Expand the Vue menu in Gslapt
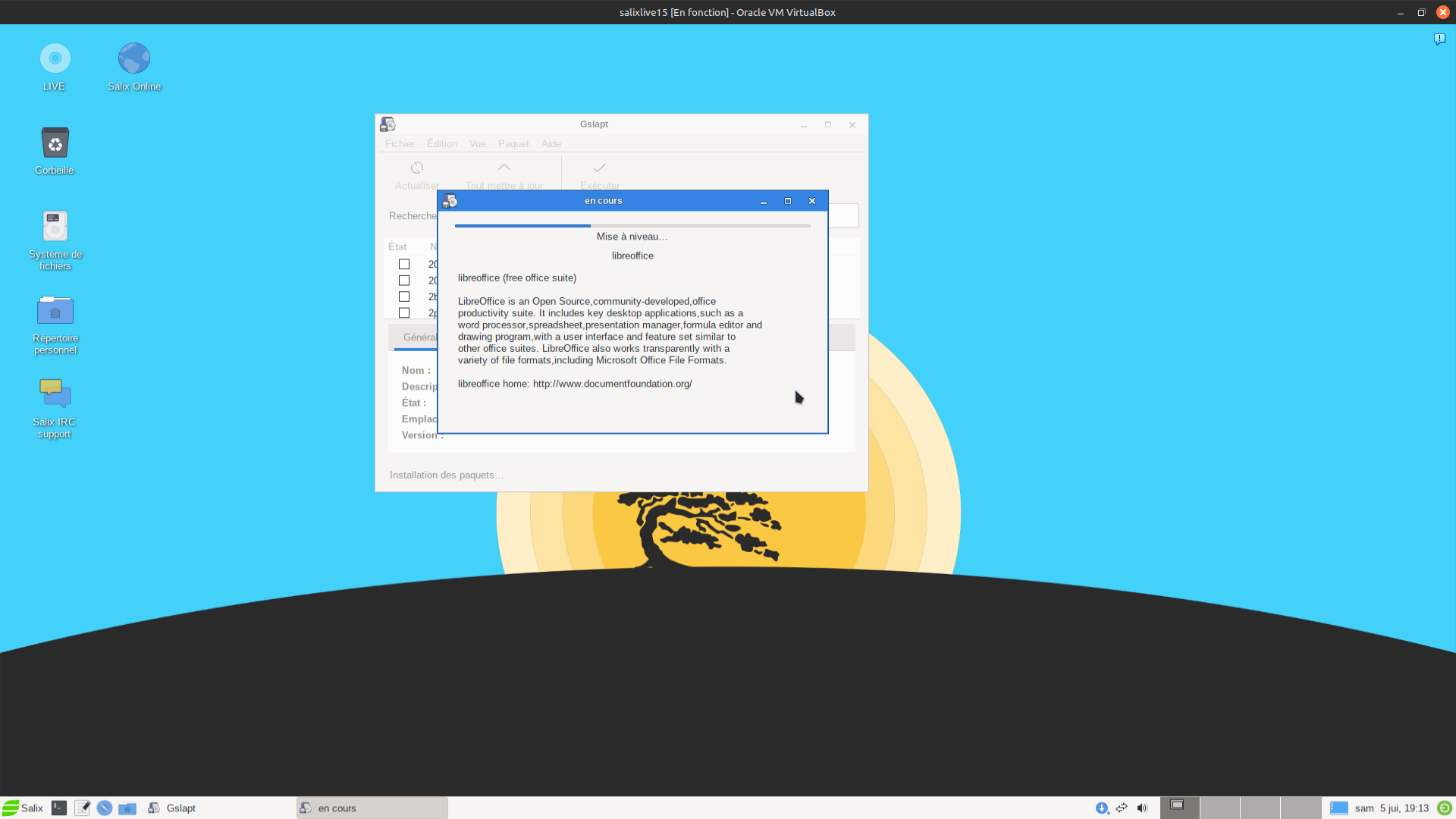This screenshot has height=819, width=1456. (477, 144)
